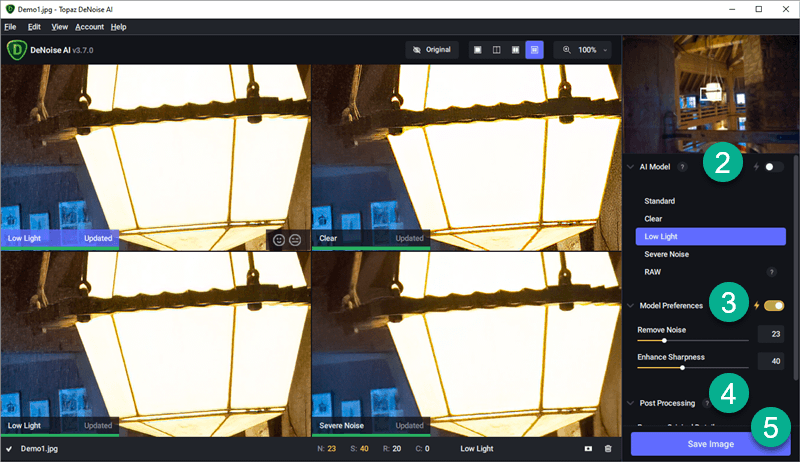Disable the Model Preferences auto toggle

point(774,305)
